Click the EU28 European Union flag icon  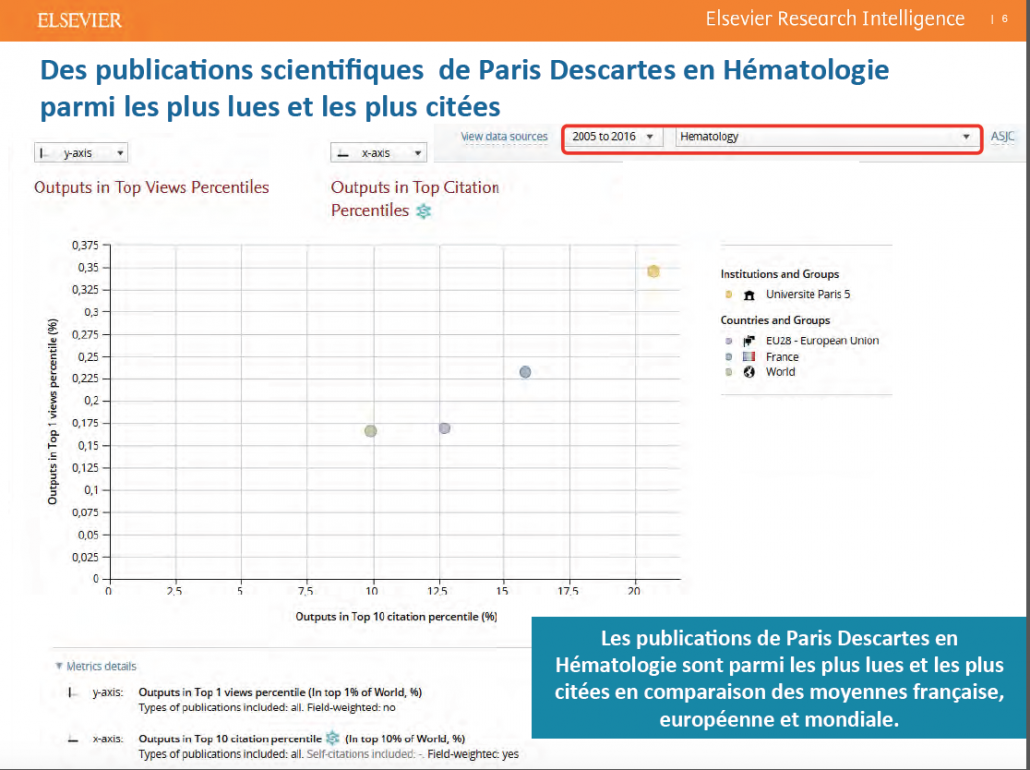(749, 341)
